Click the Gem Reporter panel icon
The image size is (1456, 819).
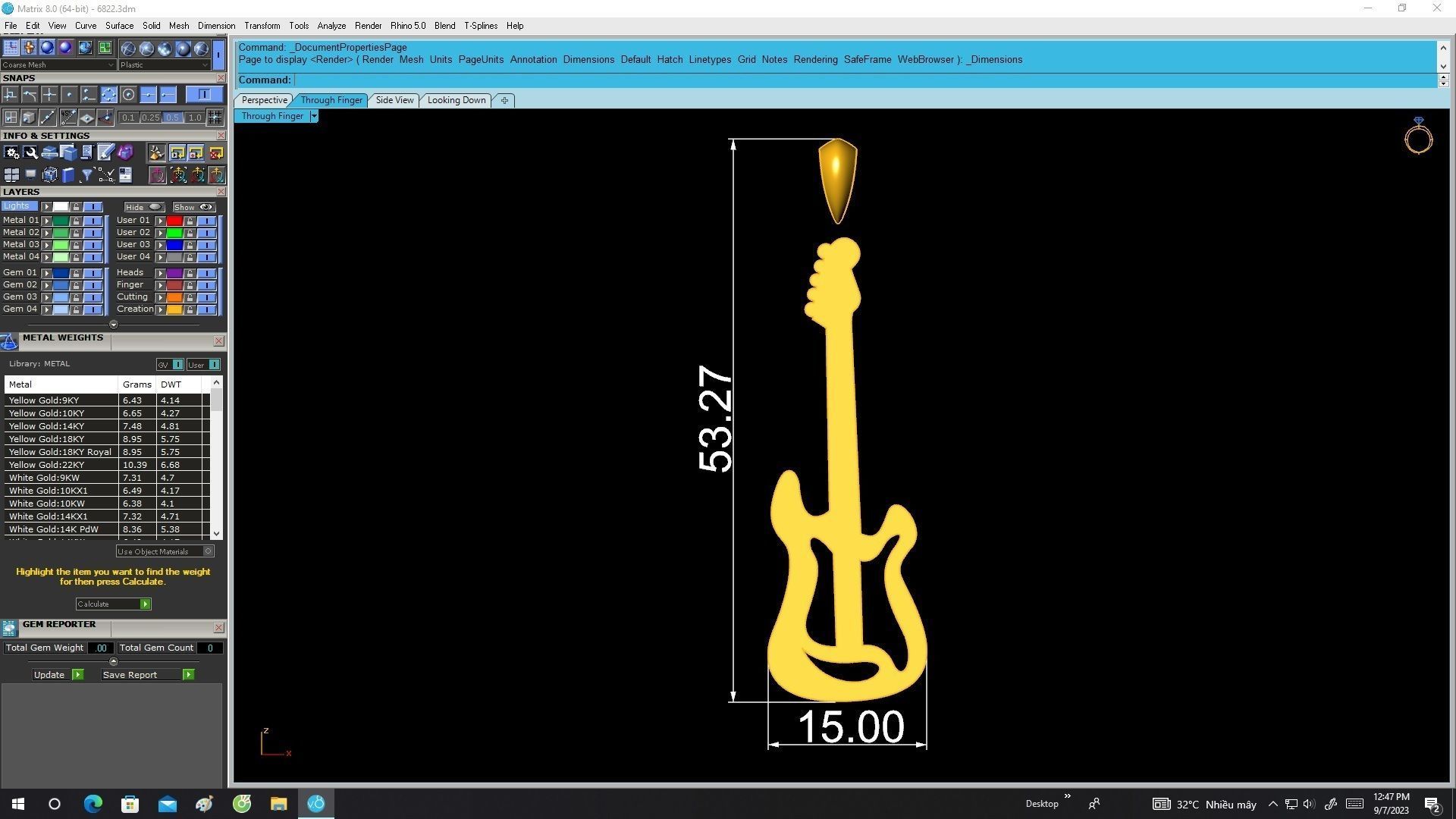click(x=9, y=628)
